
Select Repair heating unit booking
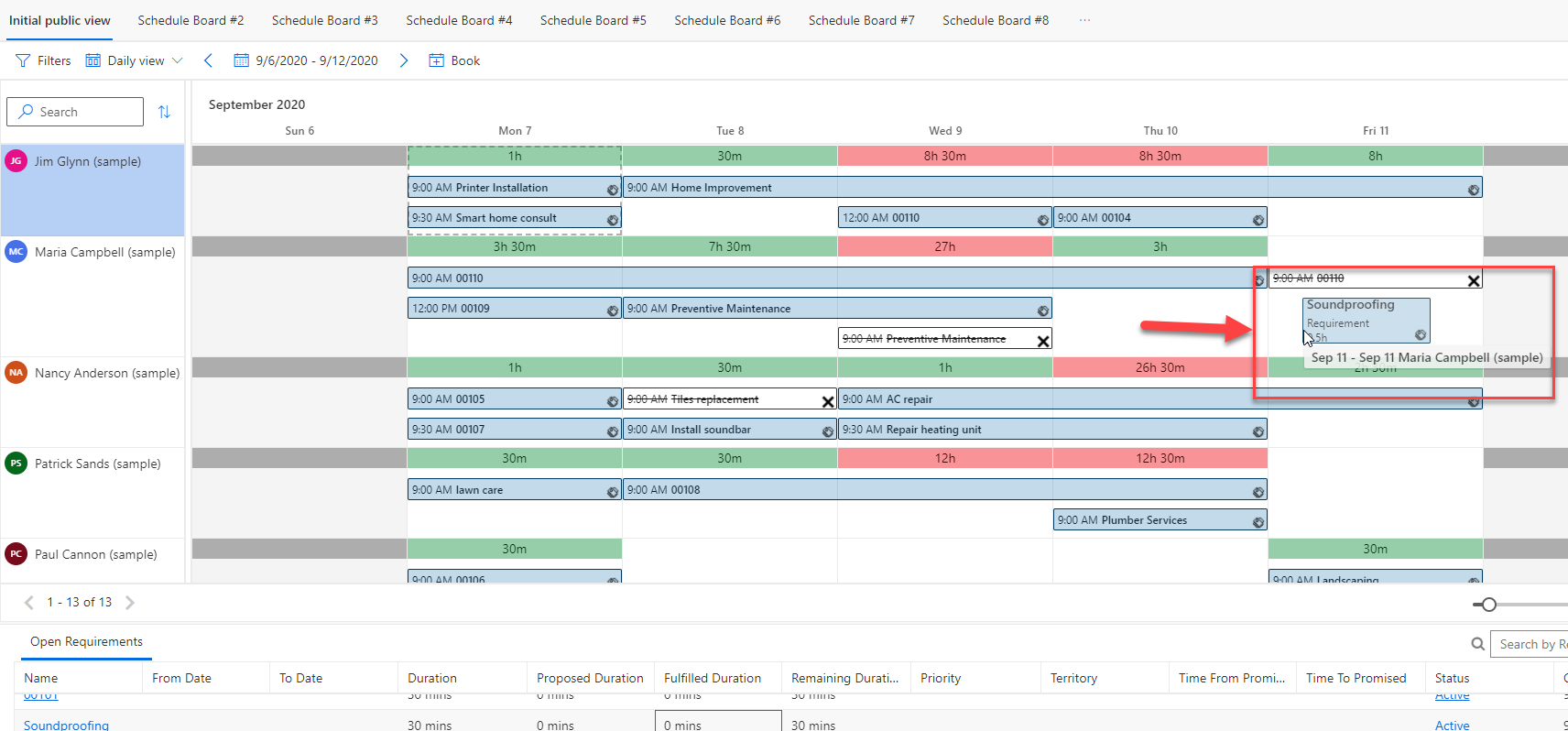point(1052,430)
